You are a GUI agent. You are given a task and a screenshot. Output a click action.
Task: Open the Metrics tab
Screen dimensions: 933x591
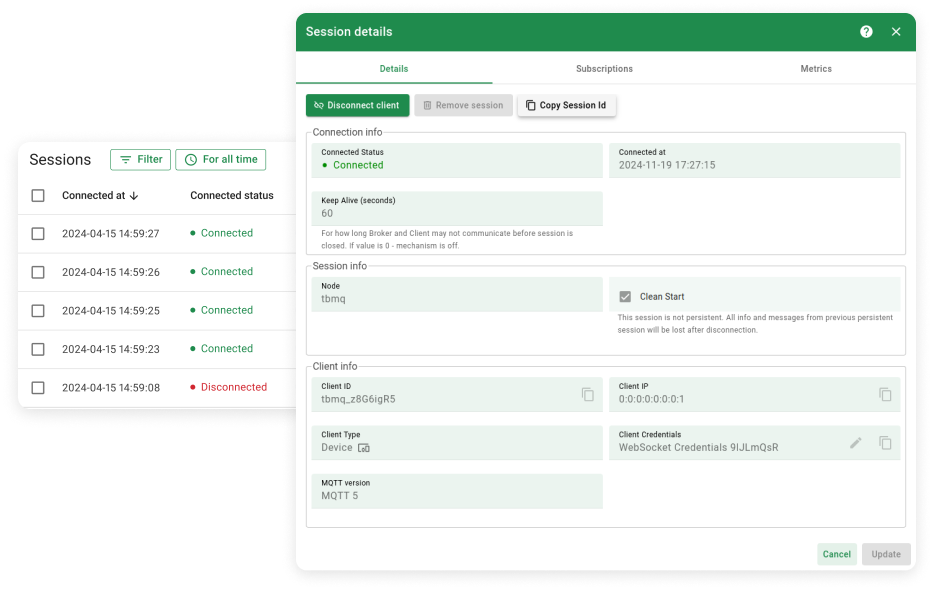pos(816,68)
